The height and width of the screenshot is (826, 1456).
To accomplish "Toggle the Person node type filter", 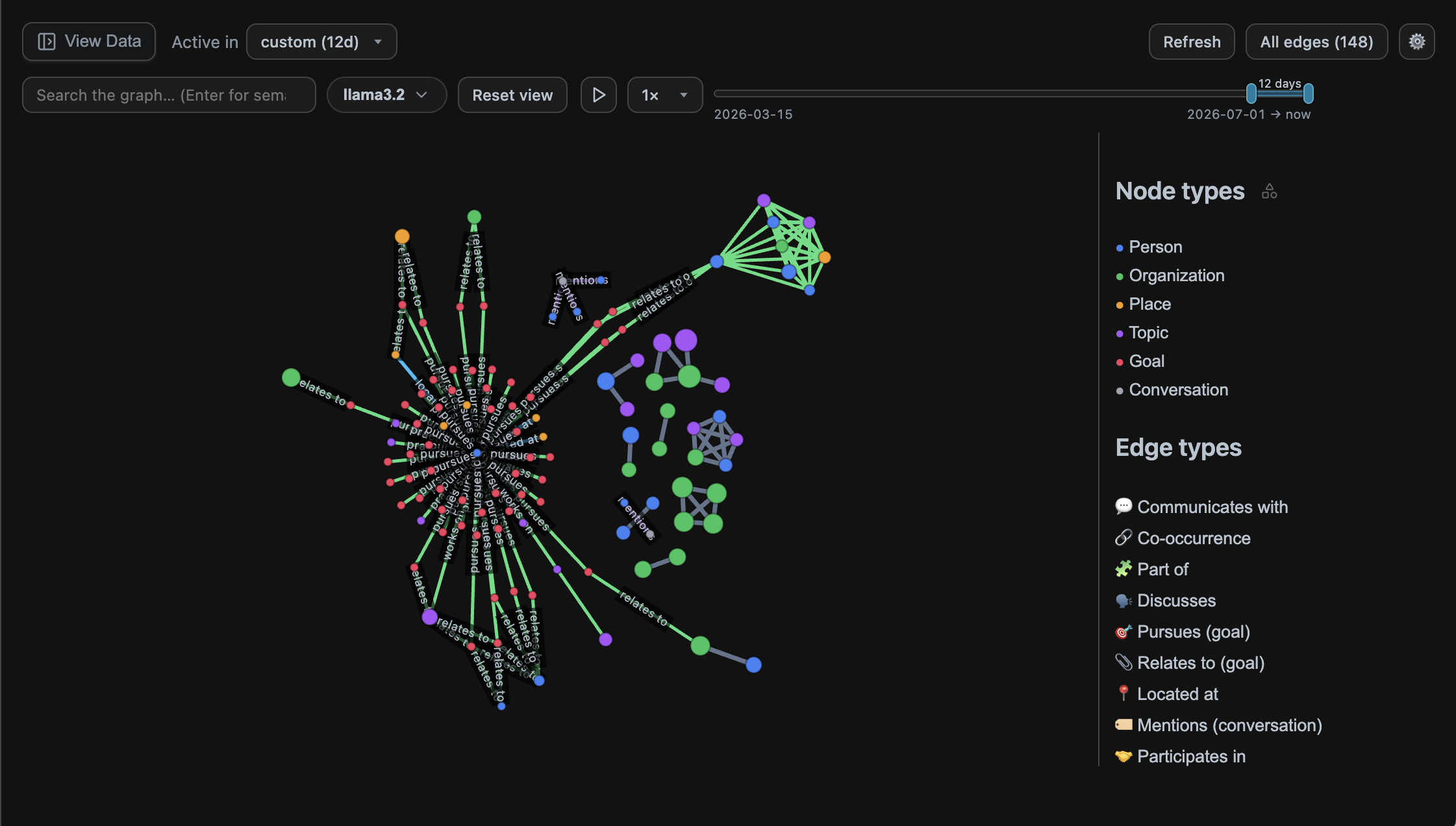I will click(x=1149, y=247).
